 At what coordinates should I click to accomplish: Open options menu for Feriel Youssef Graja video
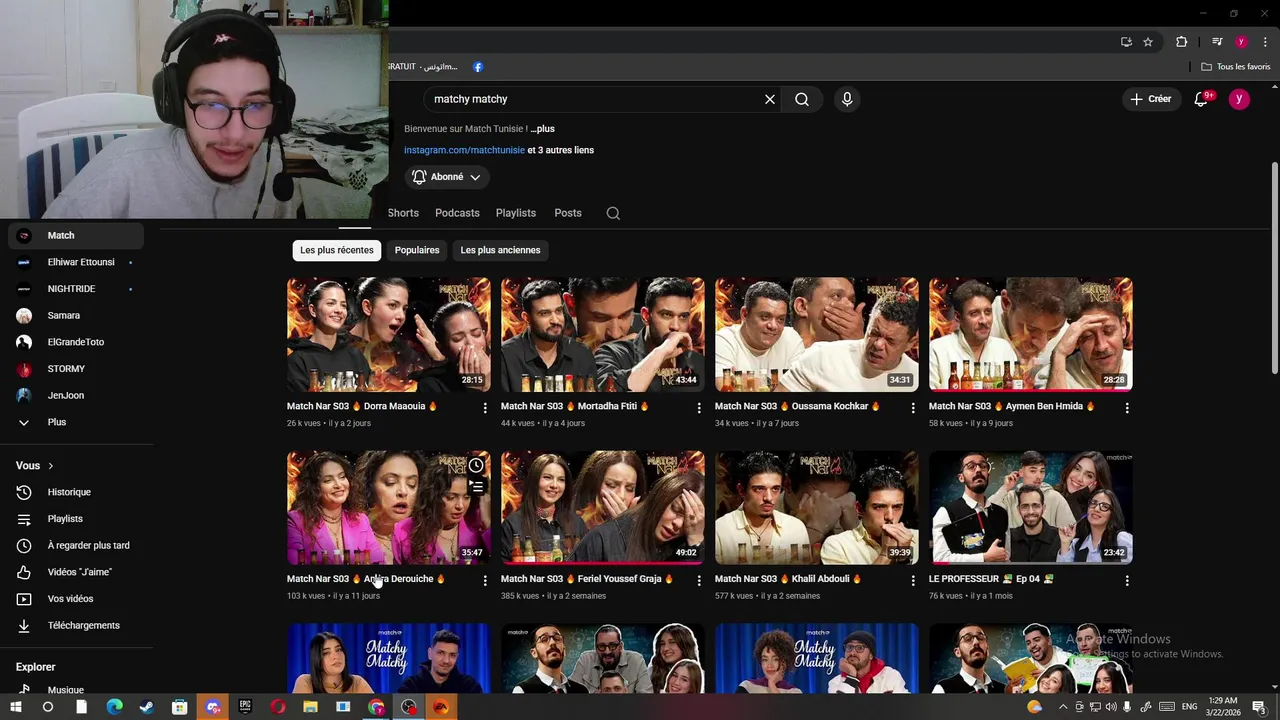tap(699, 580)
